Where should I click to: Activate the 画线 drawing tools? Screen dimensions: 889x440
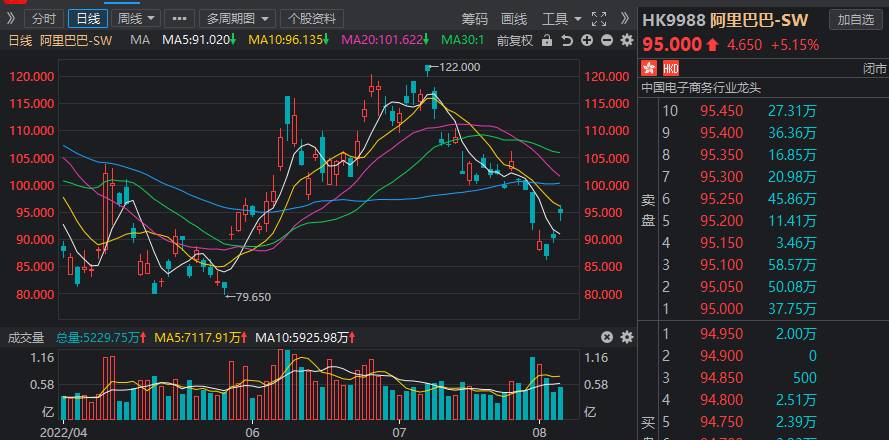[x=514, y=19]
